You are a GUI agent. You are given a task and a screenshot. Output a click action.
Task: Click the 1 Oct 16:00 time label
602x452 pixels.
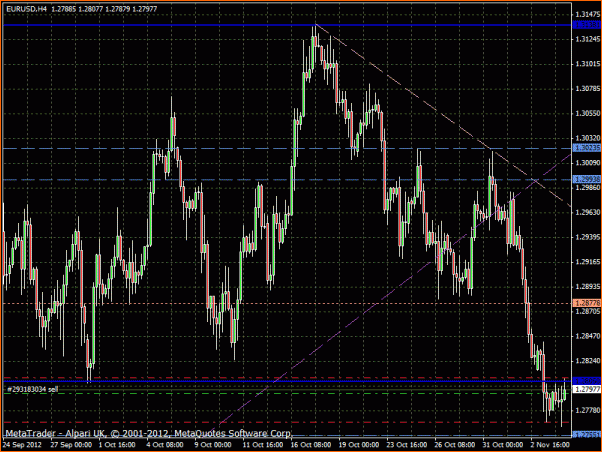coord(117,445)
